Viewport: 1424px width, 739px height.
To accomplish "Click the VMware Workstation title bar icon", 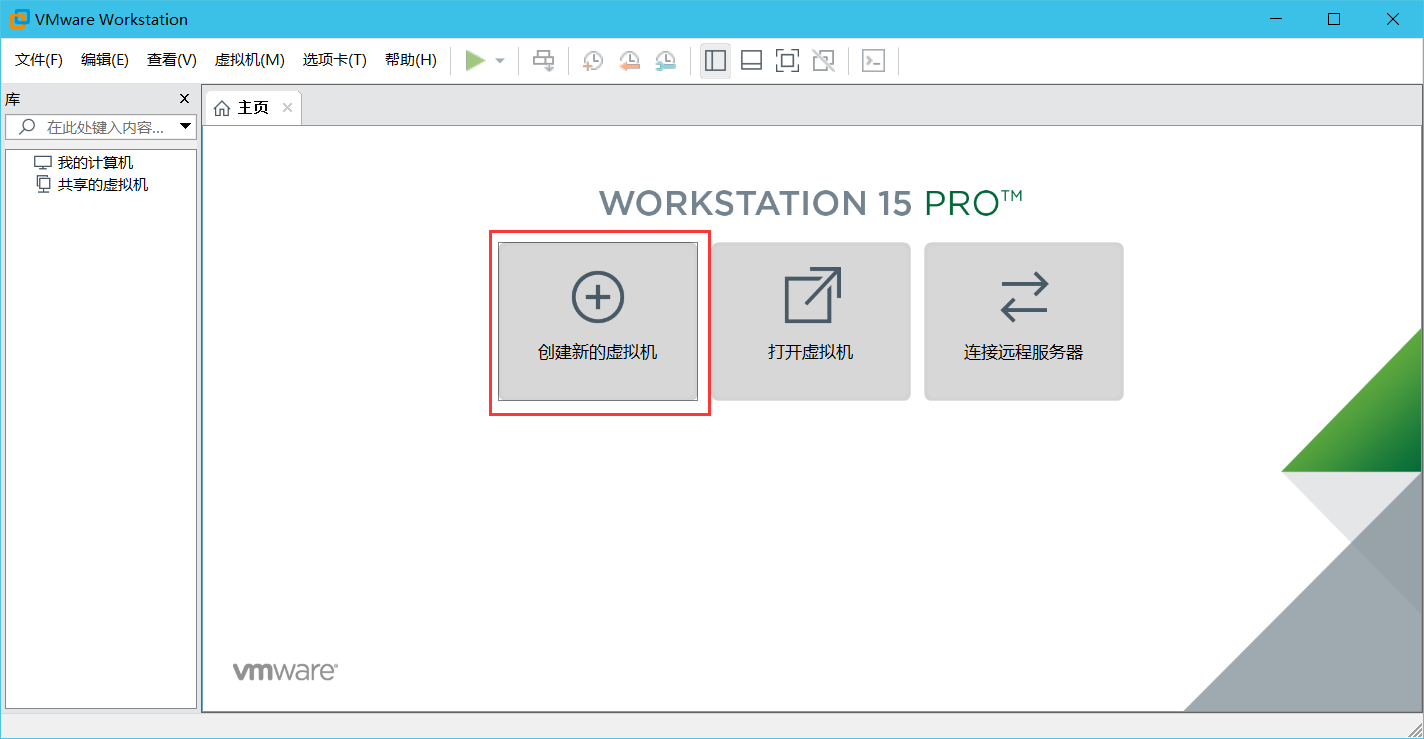I will [x=17, y=19].
